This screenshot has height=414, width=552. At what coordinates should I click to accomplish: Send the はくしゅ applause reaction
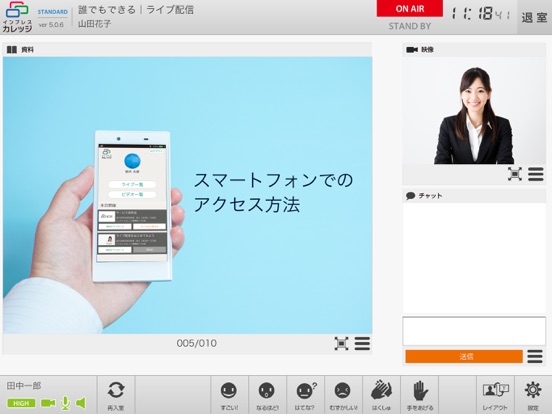pos(381,394)
